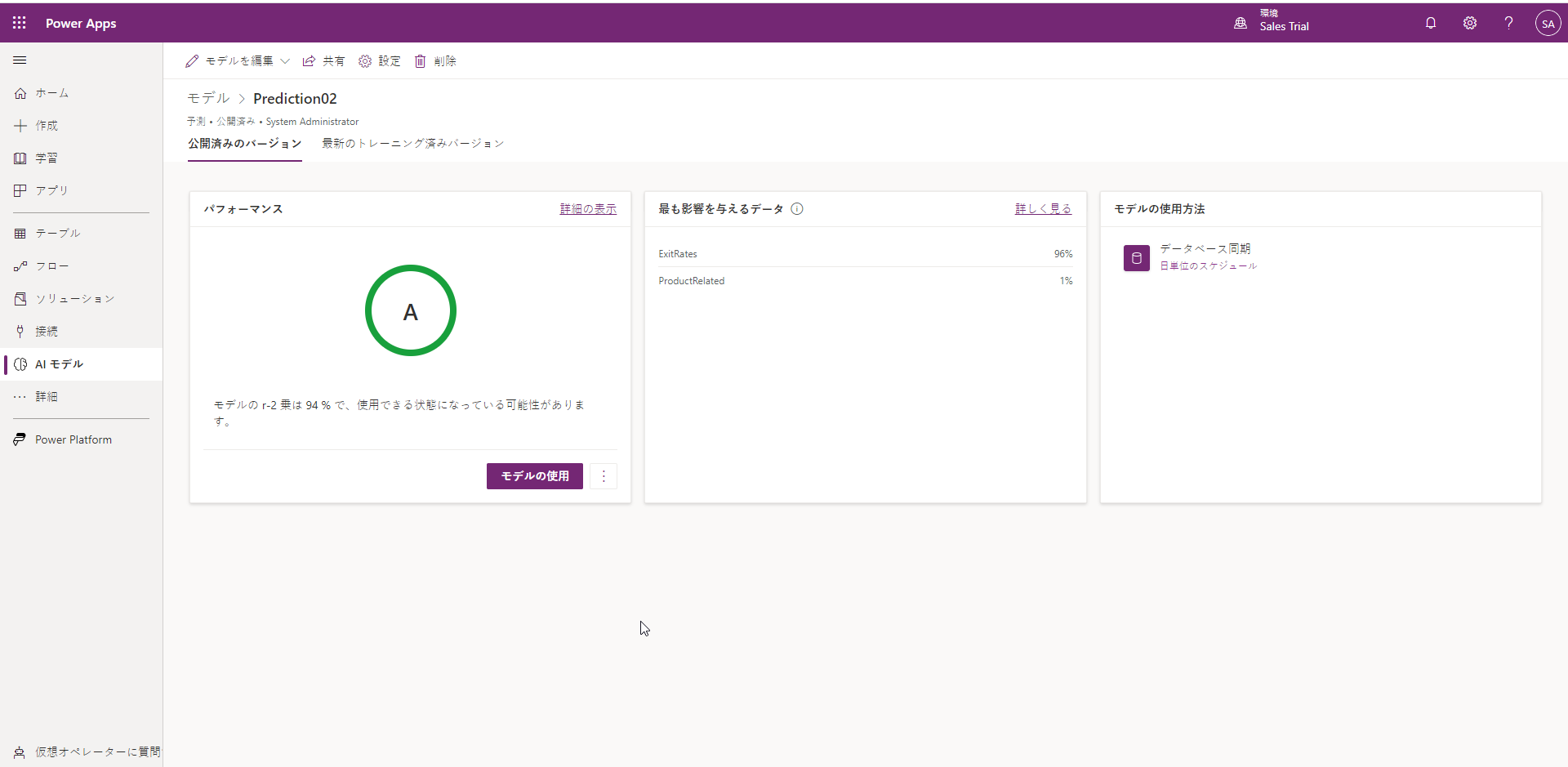Open the settings gear in header

(1470, 23)
